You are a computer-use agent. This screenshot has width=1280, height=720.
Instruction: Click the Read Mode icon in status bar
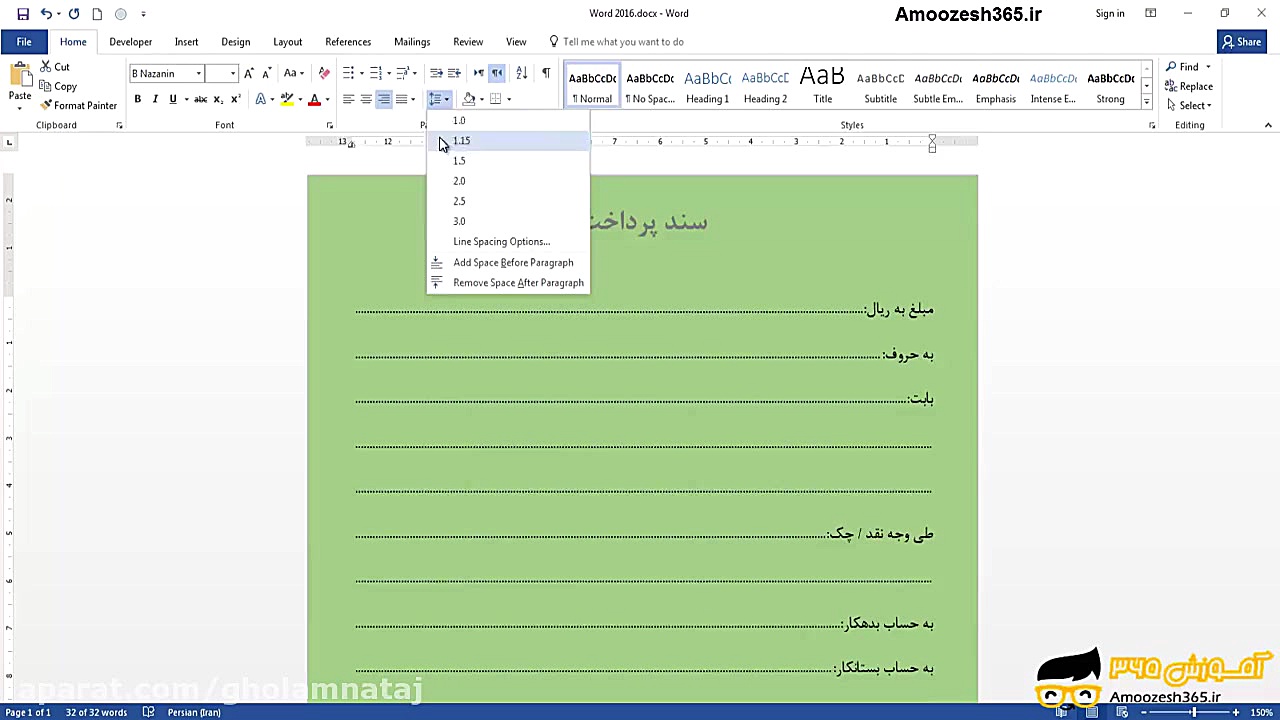click(1063, 712)
